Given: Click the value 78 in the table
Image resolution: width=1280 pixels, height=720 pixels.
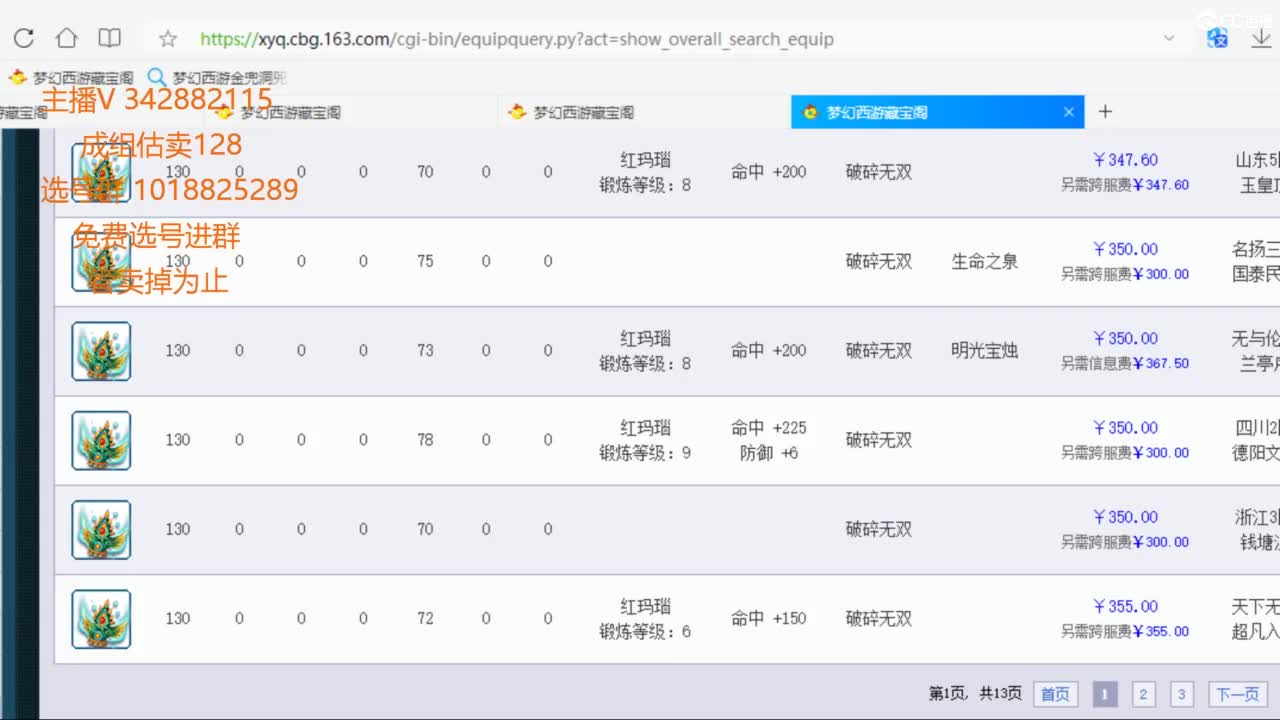Looking at the screenshot, I should [425, 440].
